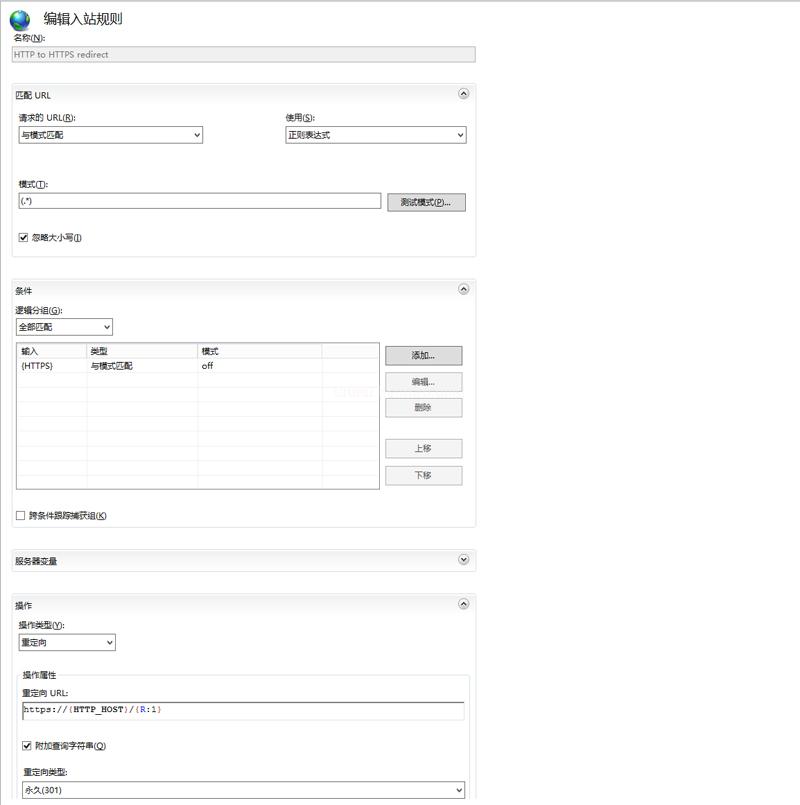The width and height of the screenshot is (800, 805).
Task: Click the globe icon beside 编辑入站规则
Action: click(x=20, y=20)
